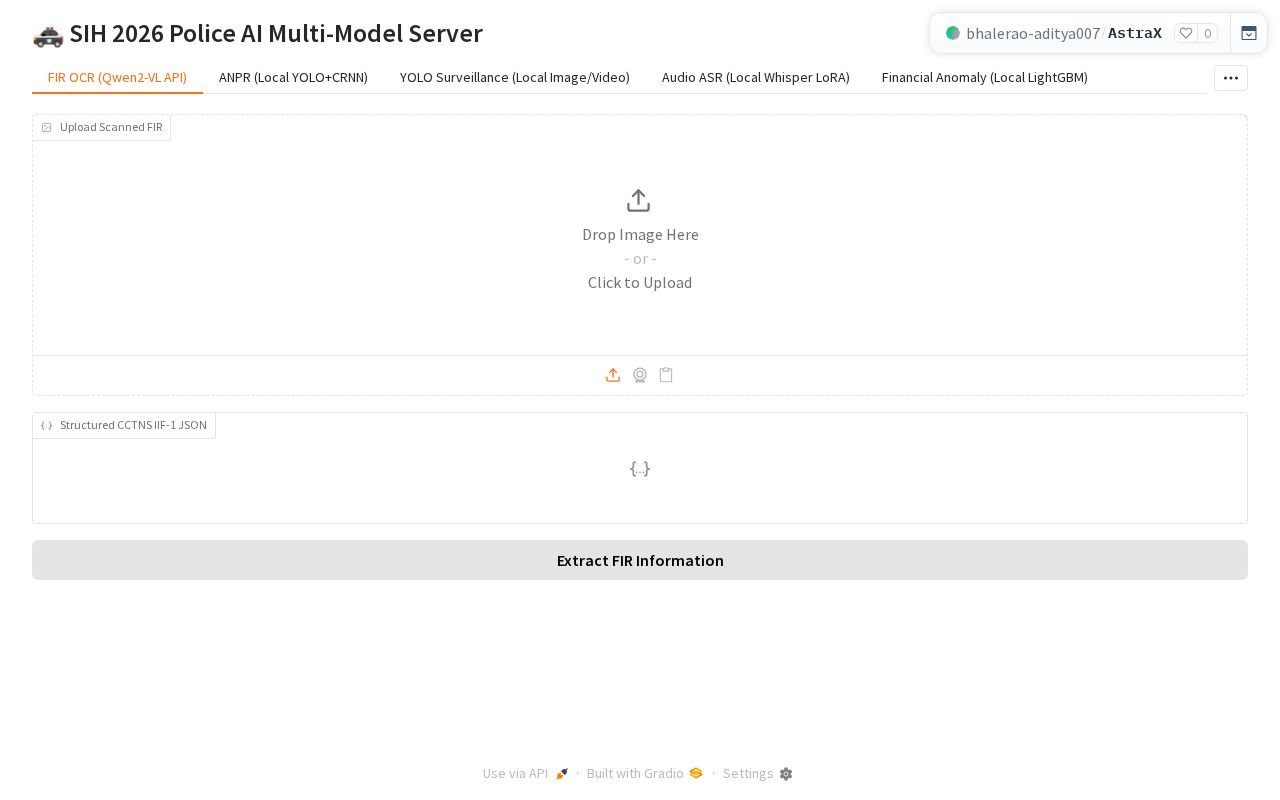Open the Settings link in footer
Screen dimensions: 1280x800
click(x=758, y=774)
